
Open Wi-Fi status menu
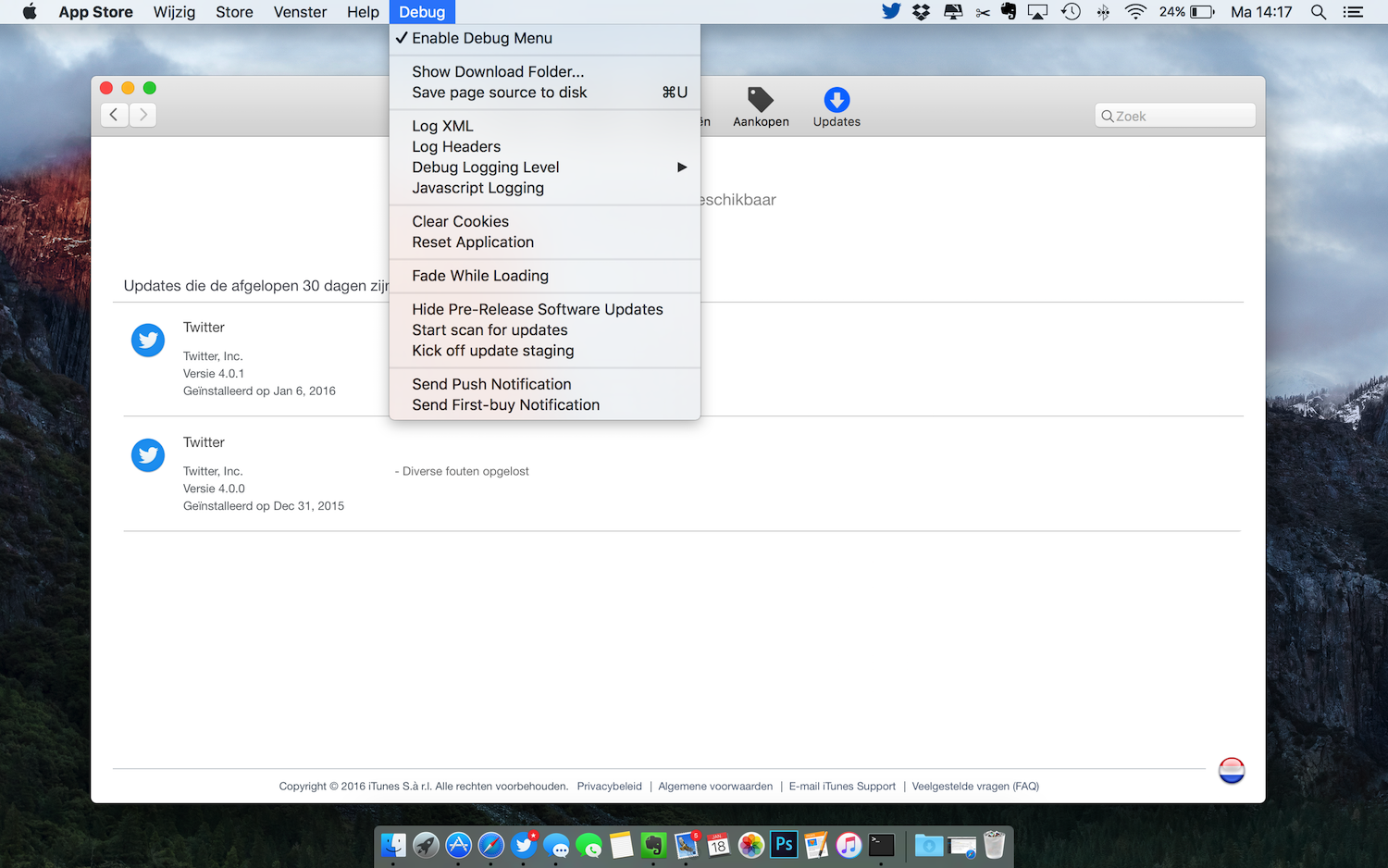tap(1135, 12)
